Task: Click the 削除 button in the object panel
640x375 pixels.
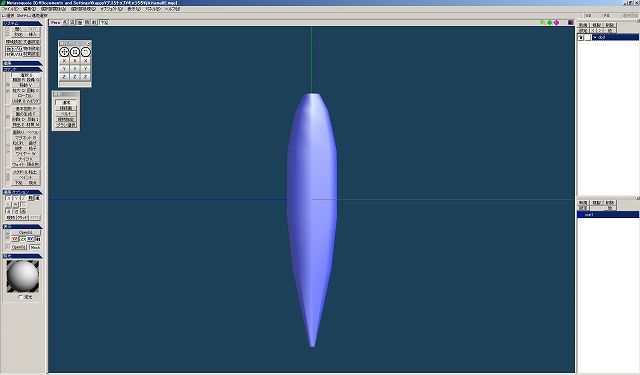Action: tap(609, 25)
